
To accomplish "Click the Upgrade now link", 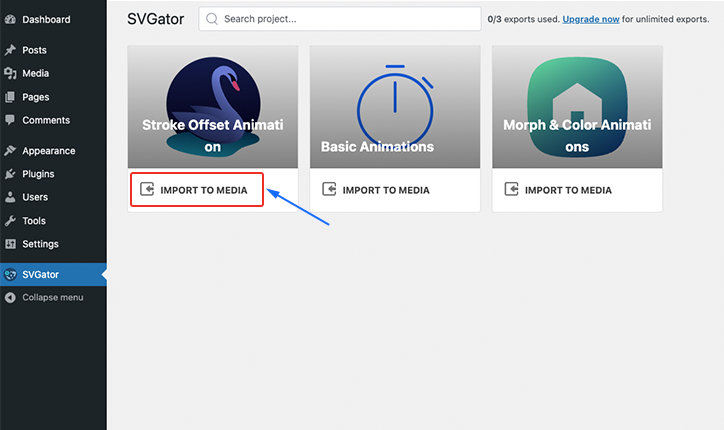I will pyautogui.click(x=591, y=19).
